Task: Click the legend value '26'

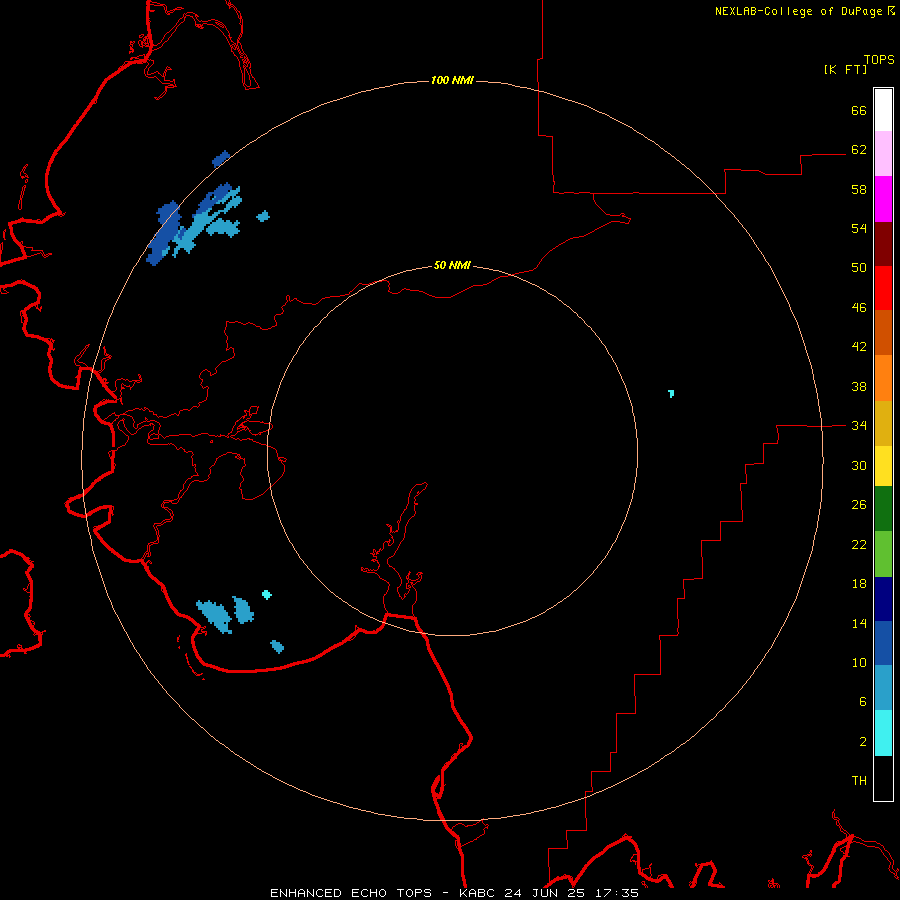Action: 859,505
